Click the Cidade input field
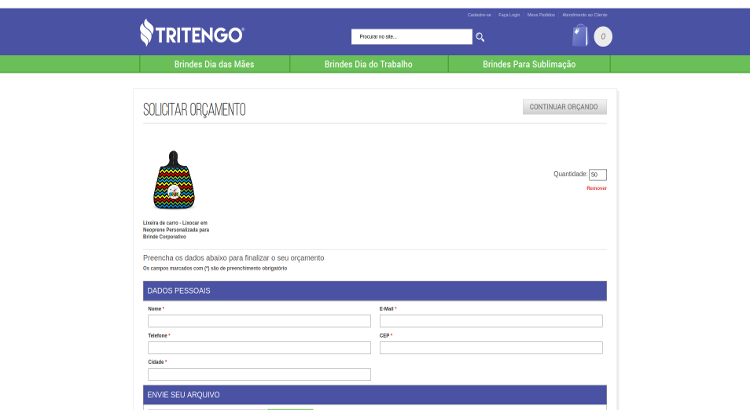Screen dimensions: 750x410 [259, 374]
